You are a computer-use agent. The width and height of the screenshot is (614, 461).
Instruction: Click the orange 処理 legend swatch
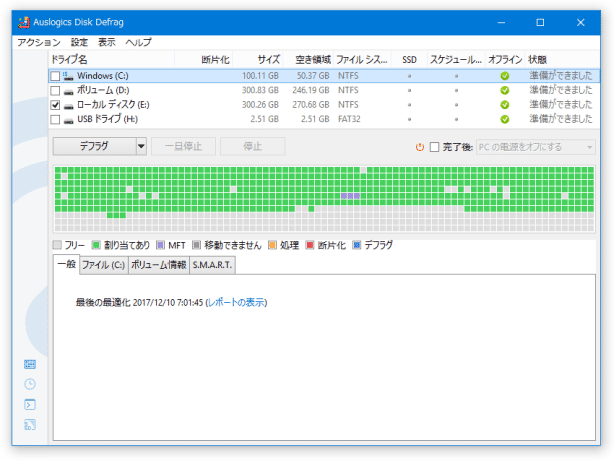272,245
